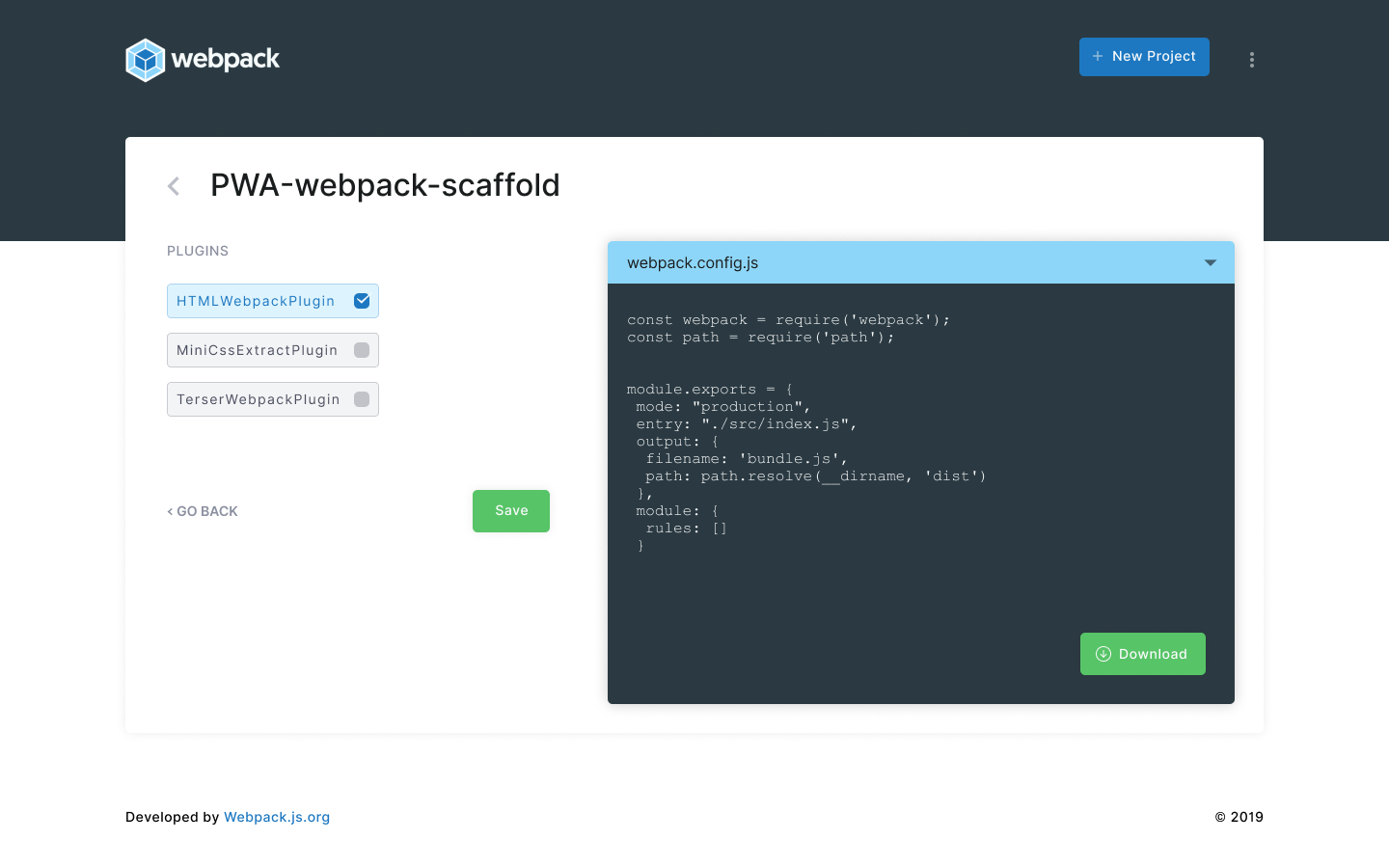Click the webpack cube logo icon
Screen dimensions: 1389x868
(146, 60)
